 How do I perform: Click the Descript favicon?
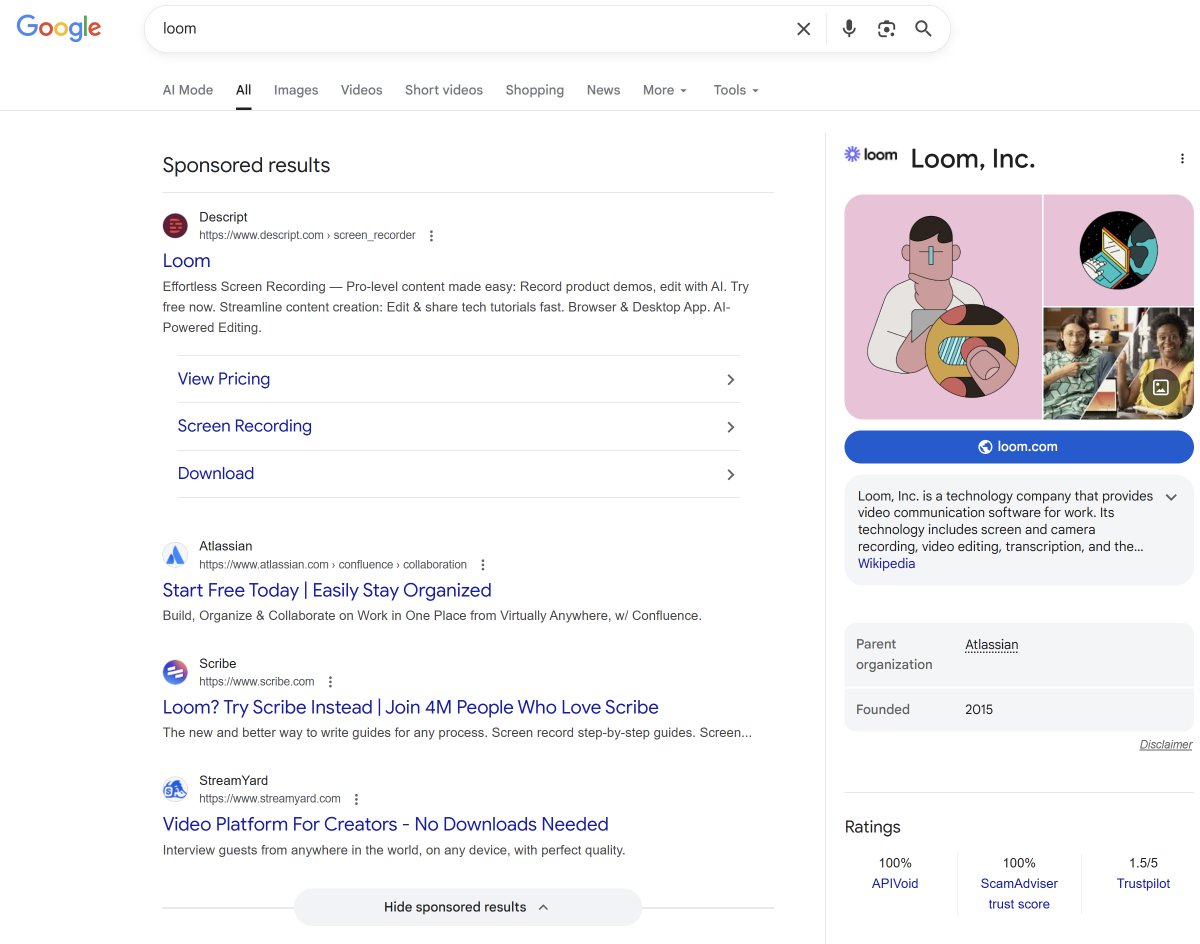[175, 226]
